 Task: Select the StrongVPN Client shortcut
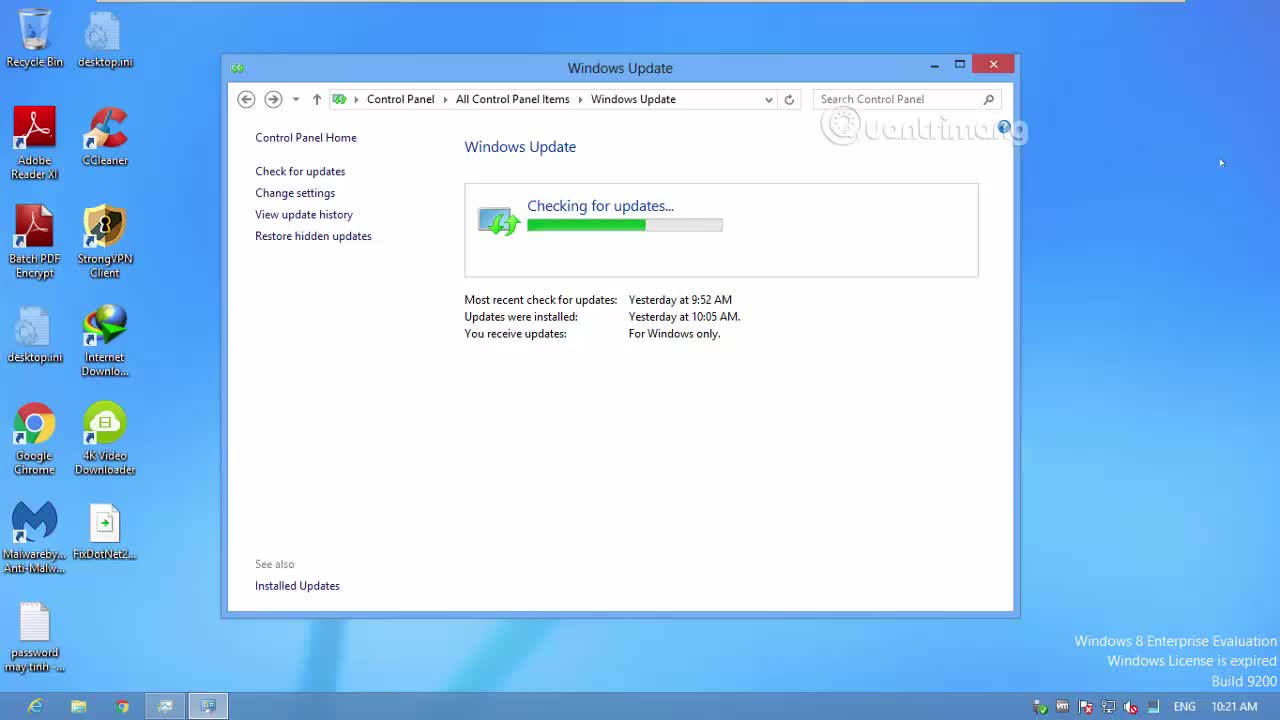click(105, 242)
